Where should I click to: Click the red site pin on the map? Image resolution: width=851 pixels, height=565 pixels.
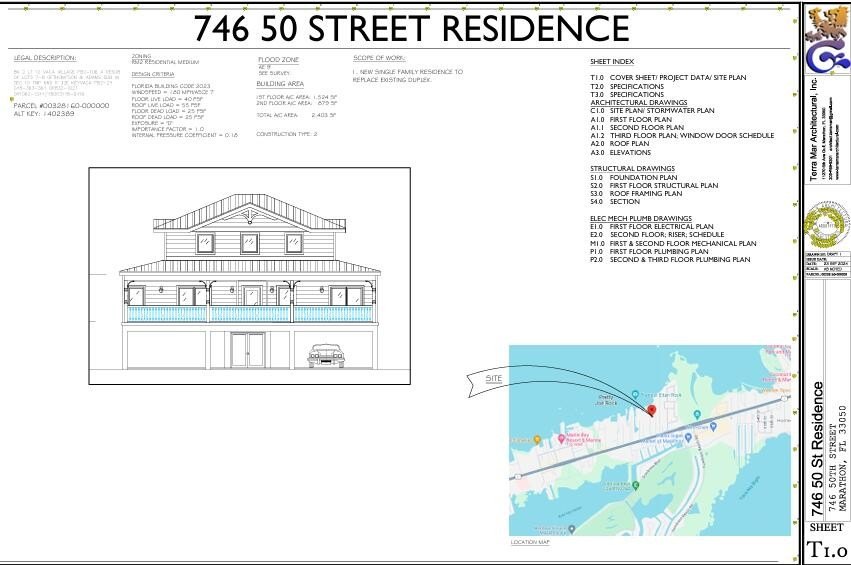pyautogui.click(x=651, y=409)
